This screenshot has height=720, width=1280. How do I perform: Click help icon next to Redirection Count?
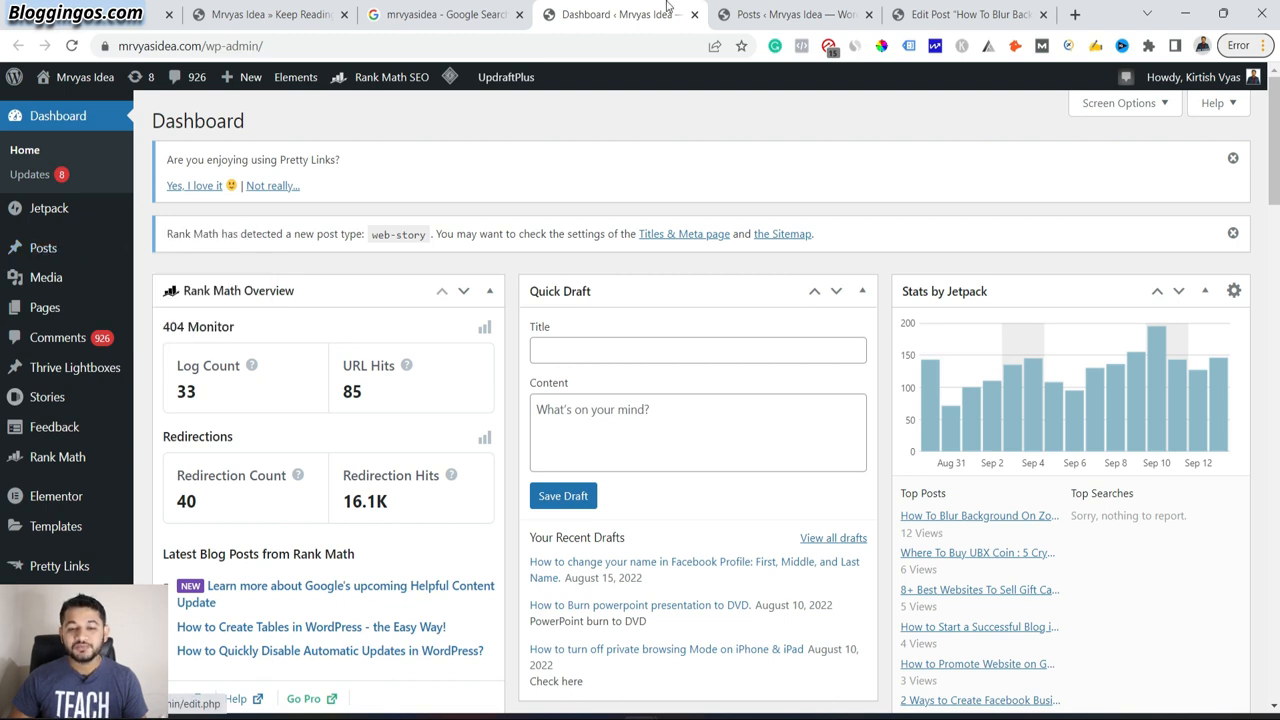[x=297, y=475]
